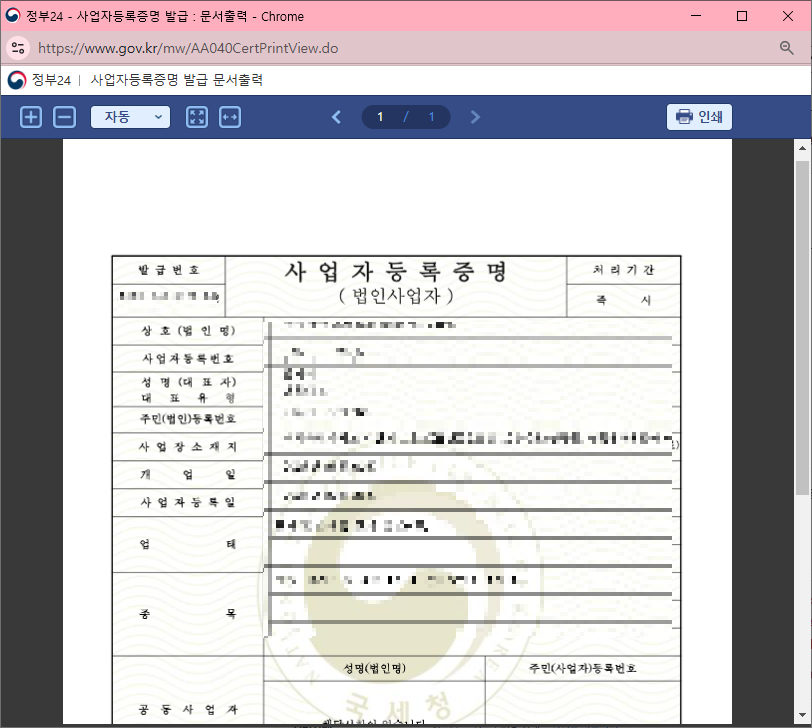812x728 pixels.
Task: Click the scrollbar up arrow
Action: 802,148
